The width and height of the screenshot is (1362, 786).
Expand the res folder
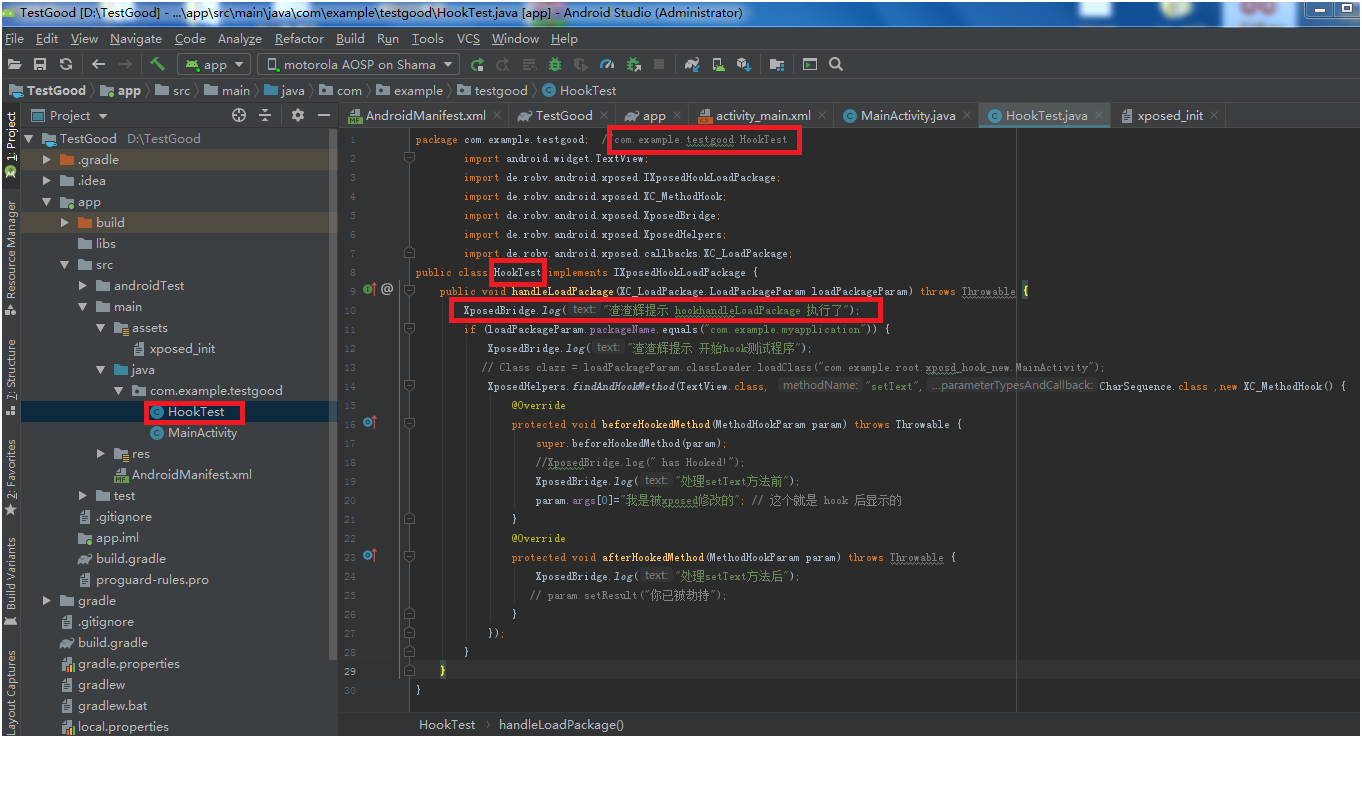[101, 453]
